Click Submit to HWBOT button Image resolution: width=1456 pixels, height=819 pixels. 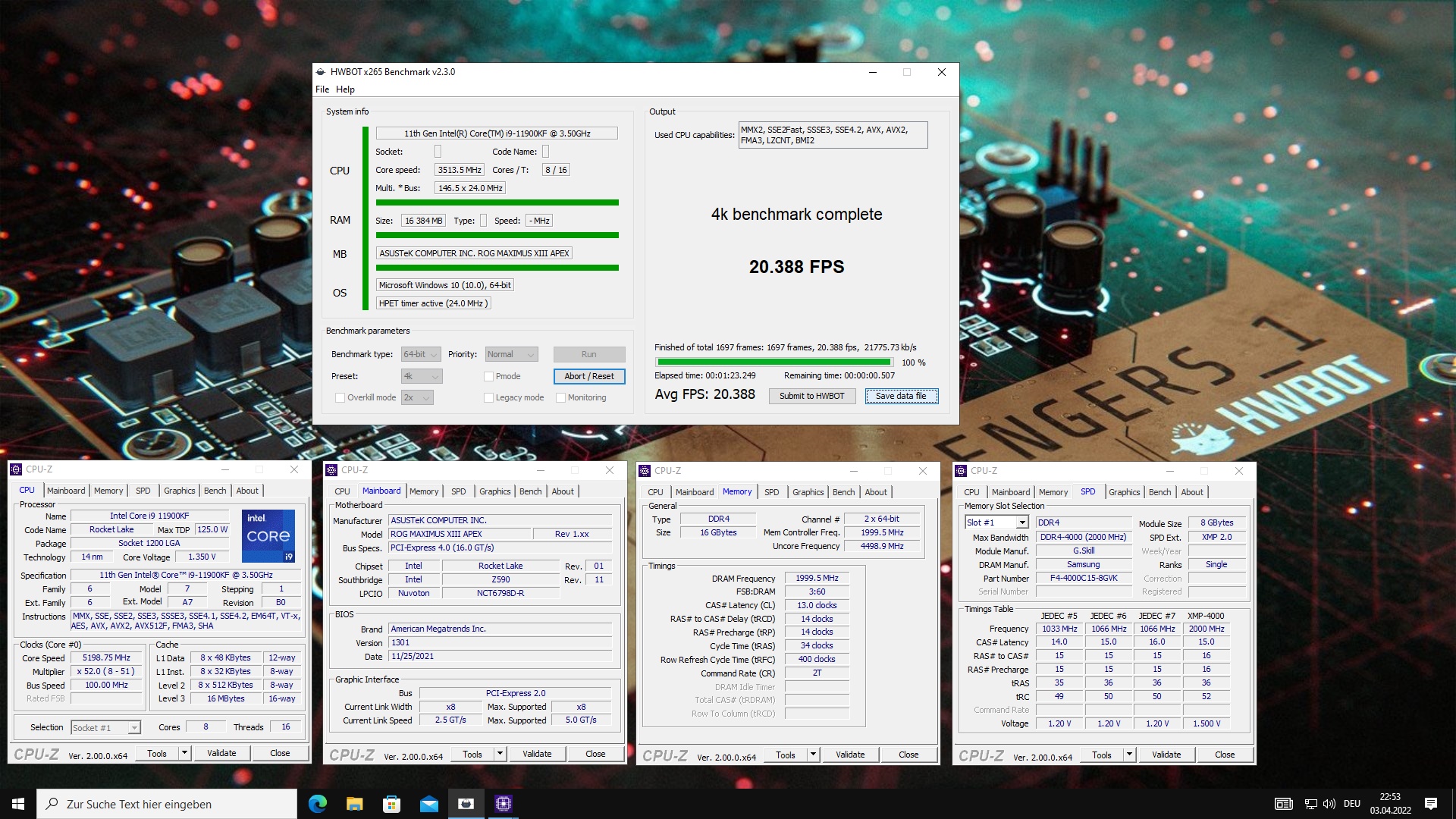point(812,396)
